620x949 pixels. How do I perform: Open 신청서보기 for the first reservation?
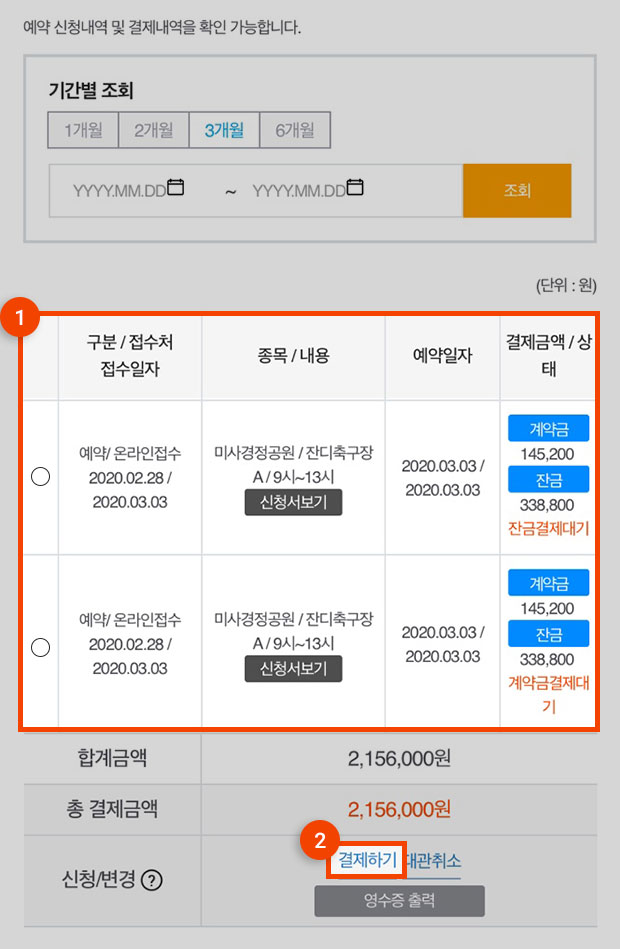294,502
